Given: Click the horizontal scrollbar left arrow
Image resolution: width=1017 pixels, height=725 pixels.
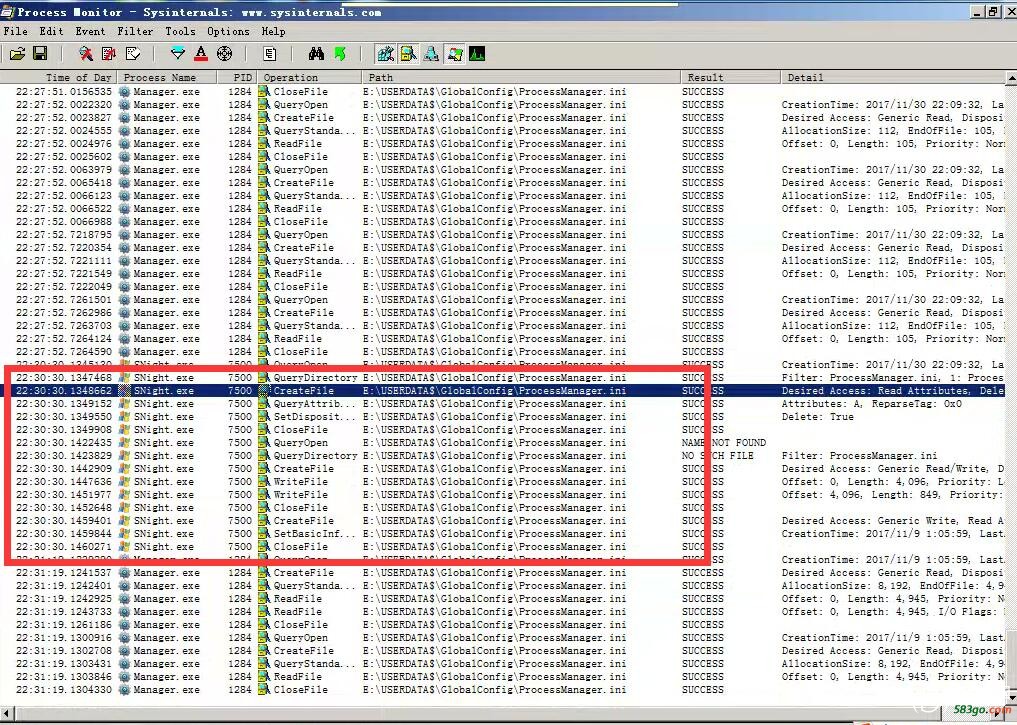Looking at the screenshot, I should 6,713.
